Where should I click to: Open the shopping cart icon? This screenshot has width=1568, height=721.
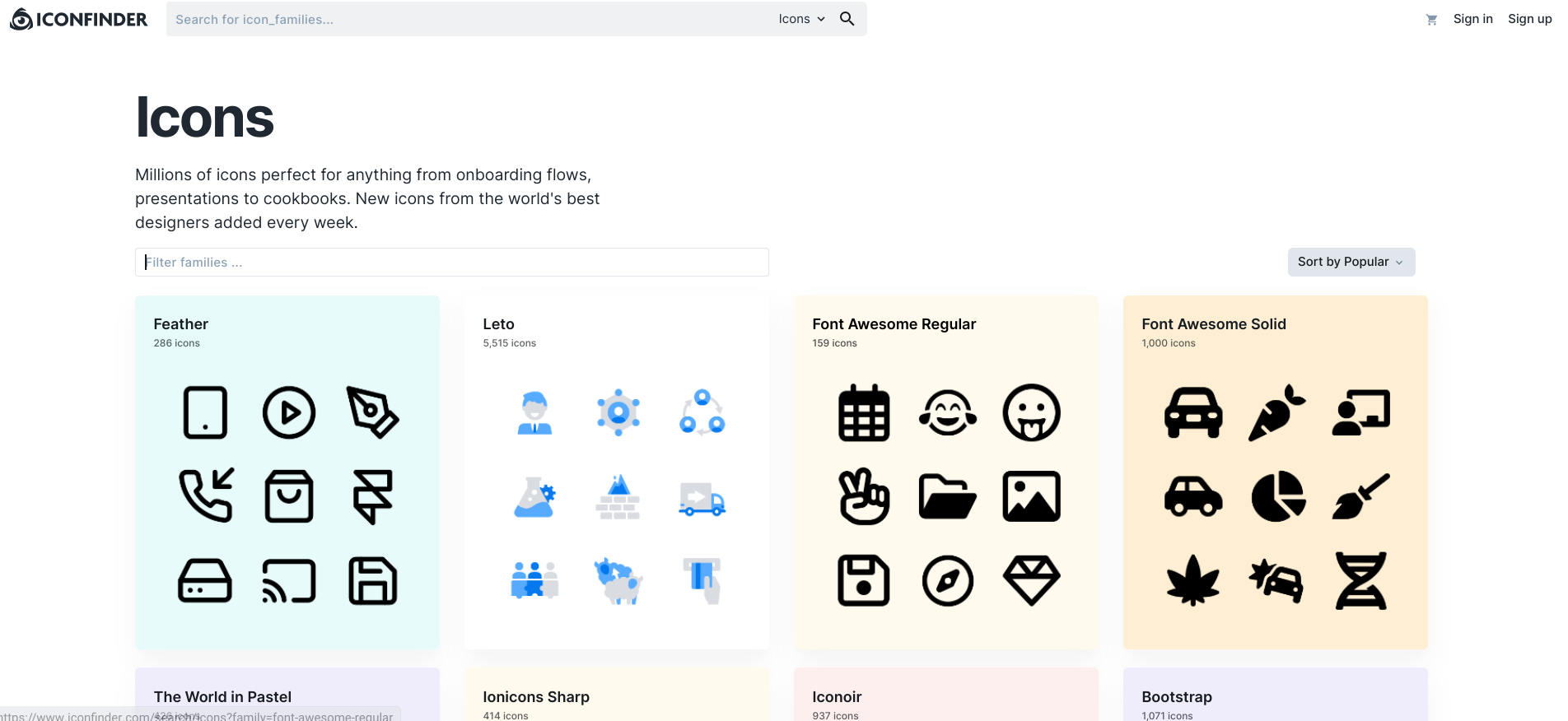point(1431,20)
